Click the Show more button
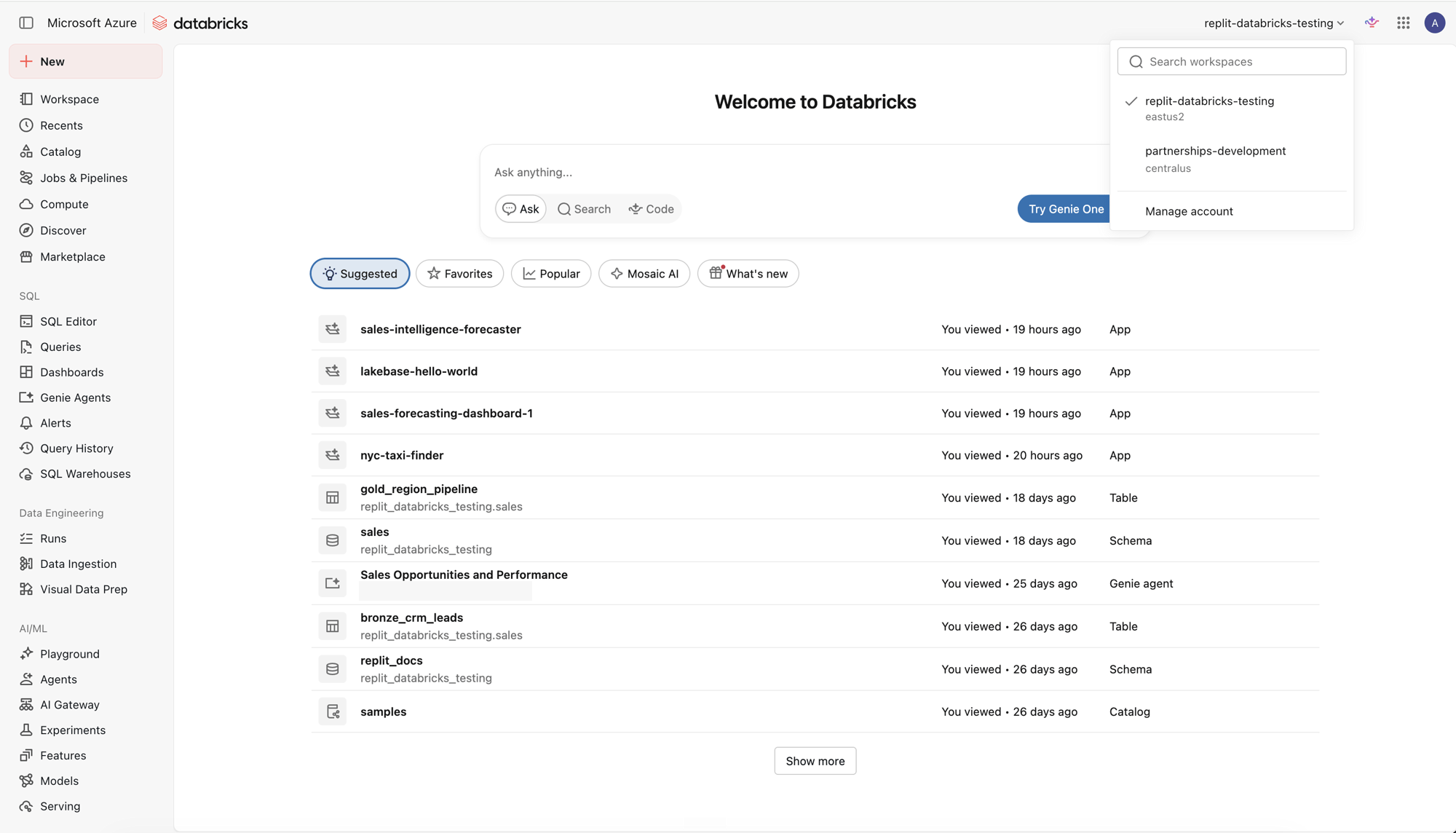 pyautogui.click(x=815, y=761)
